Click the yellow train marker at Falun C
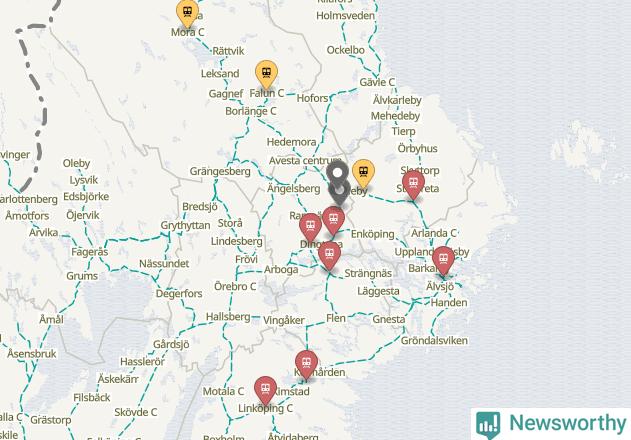631x440 pixels. coord(266,74)
